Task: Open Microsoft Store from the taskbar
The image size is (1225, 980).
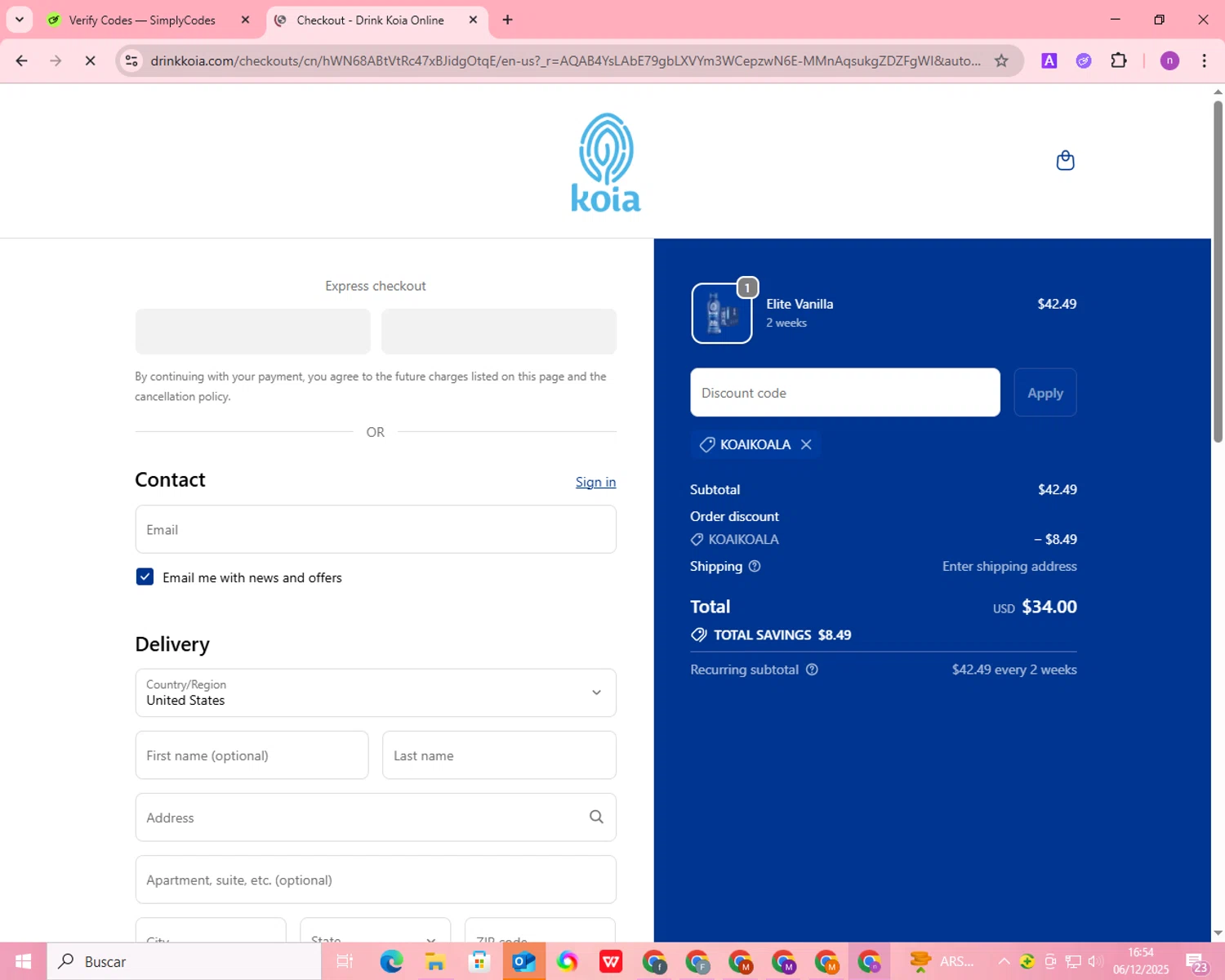Action: (479, 961)
